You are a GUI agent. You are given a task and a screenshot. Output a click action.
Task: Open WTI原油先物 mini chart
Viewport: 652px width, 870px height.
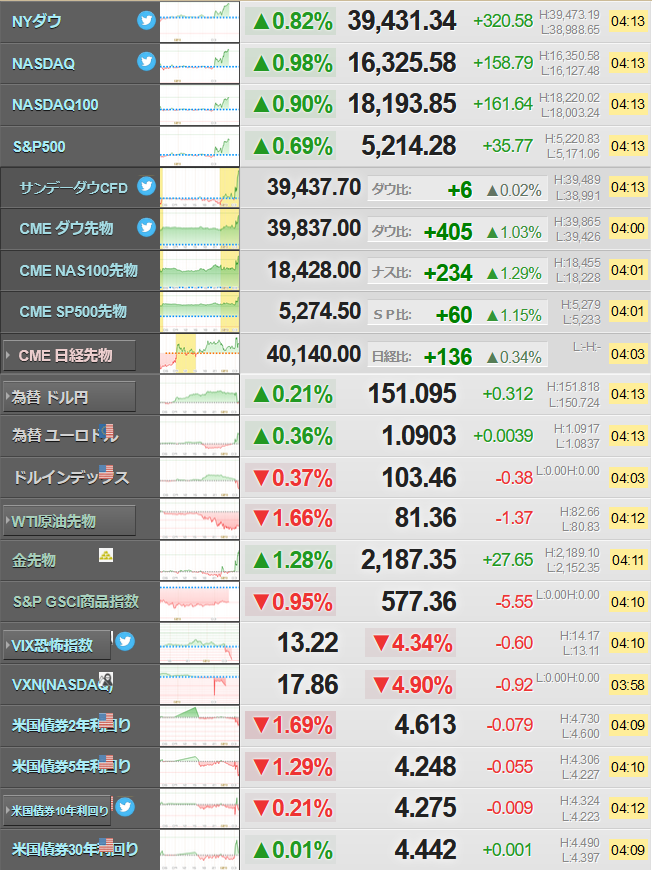(200, 519)
